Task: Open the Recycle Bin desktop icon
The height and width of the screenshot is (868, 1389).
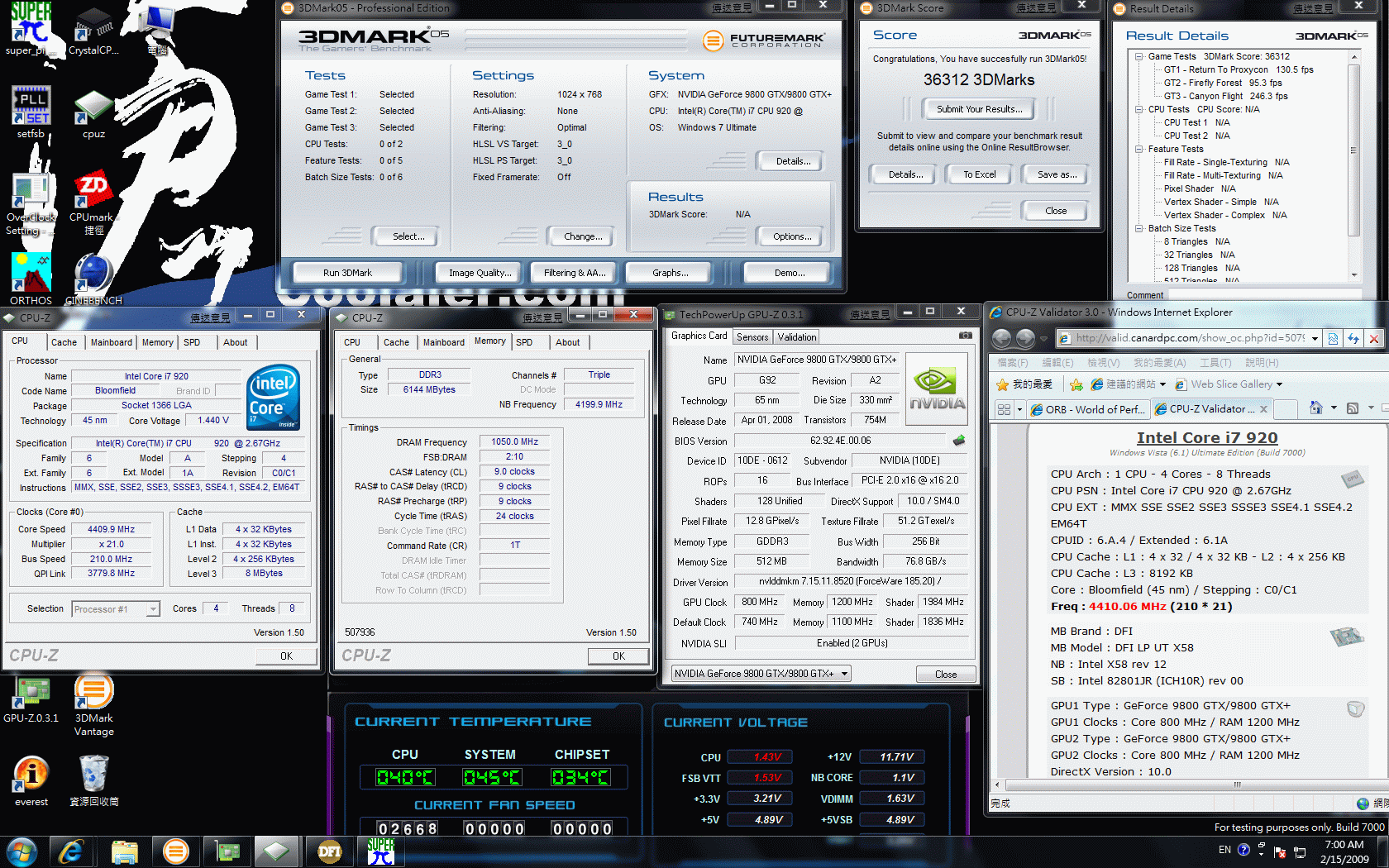Action: (x=93, y=781)
